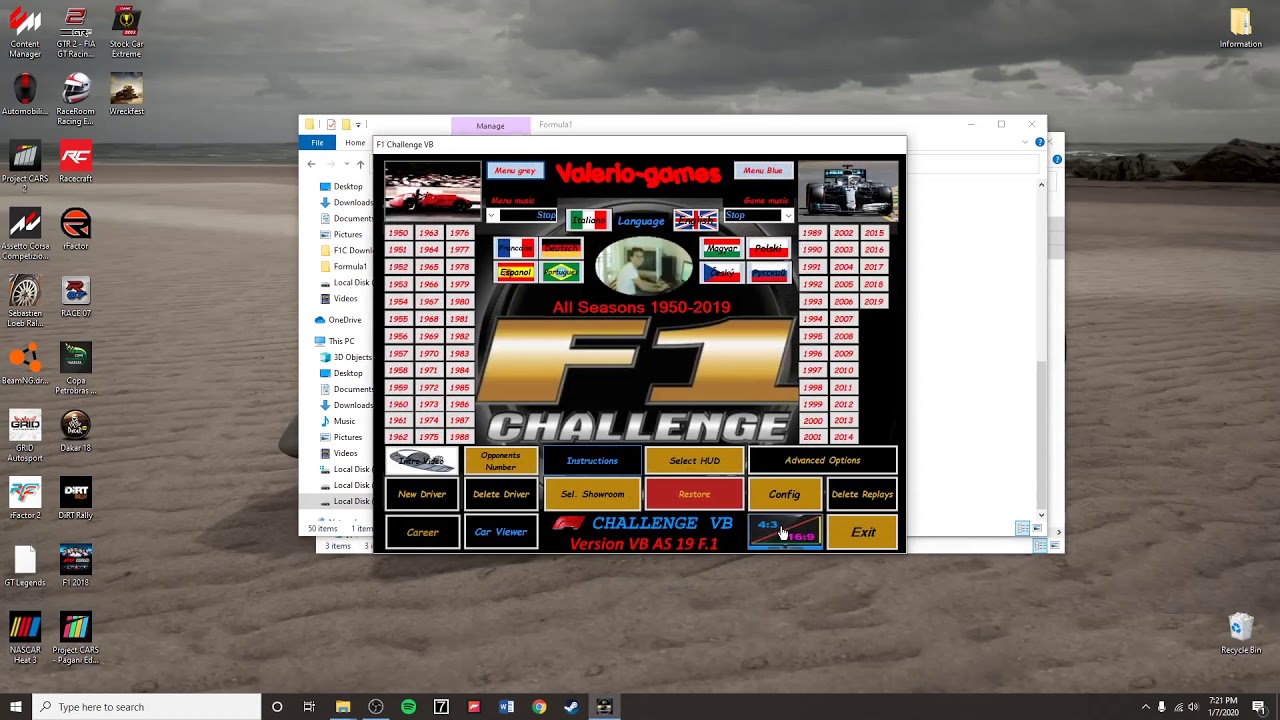Play the Intro Video film-strip button
This screenshot has width=1280, height=720.
[x=421, y=460]
